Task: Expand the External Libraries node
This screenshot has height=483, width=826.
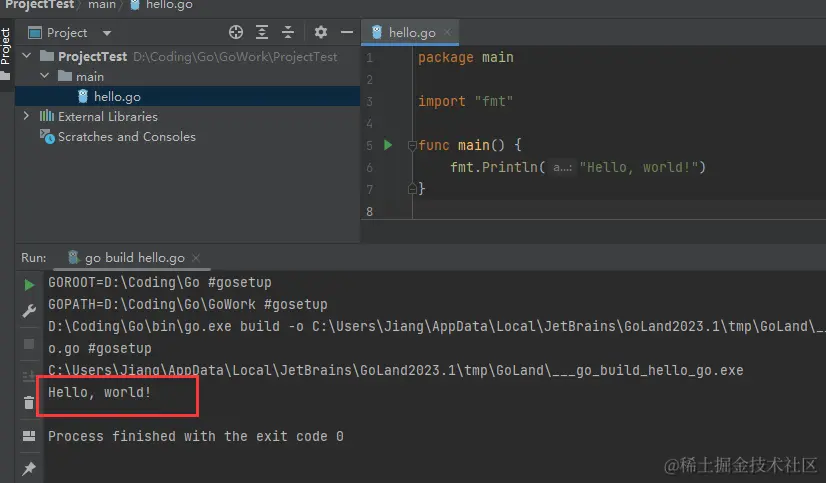Action: 26,115
